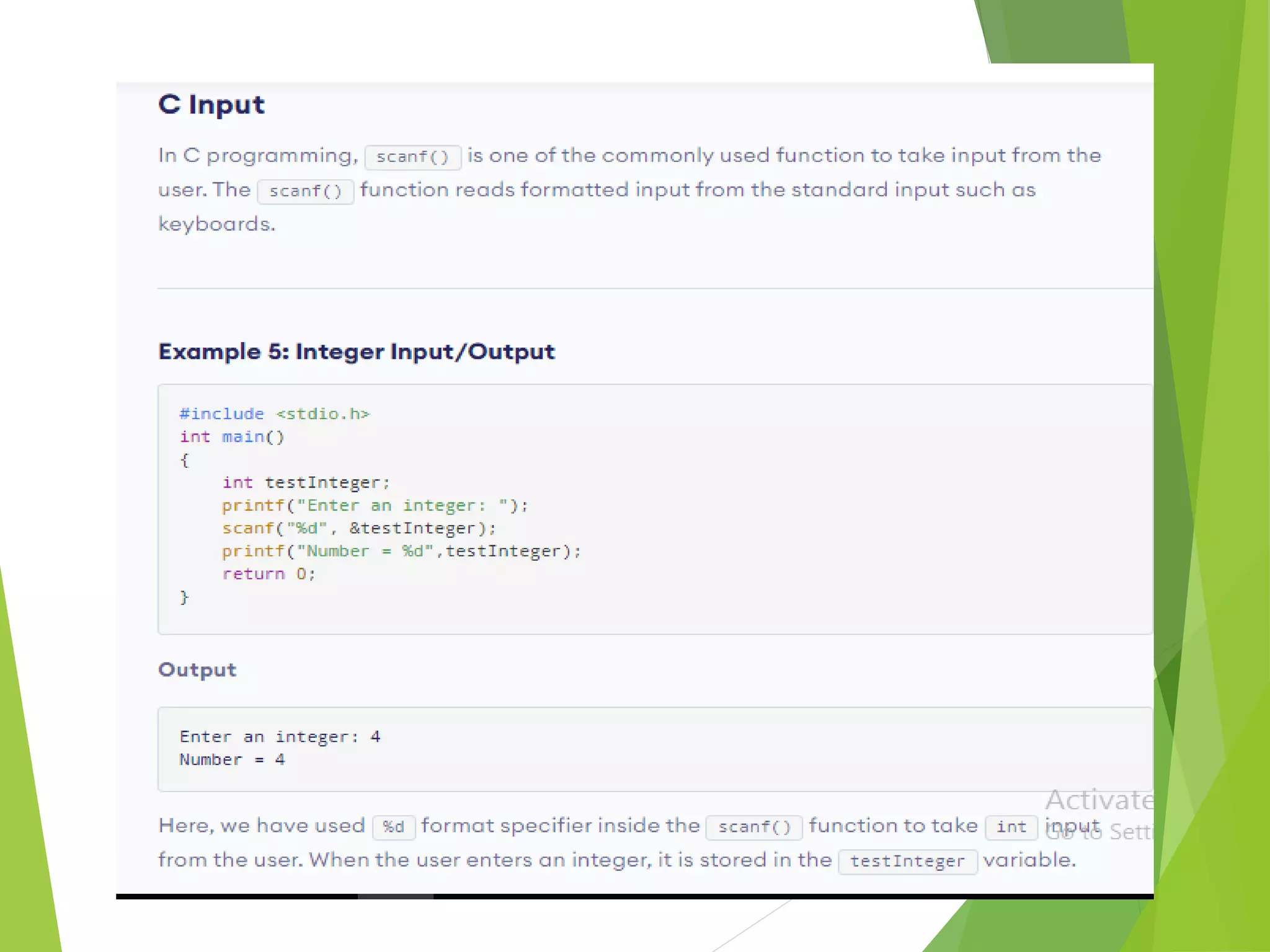Click the 'return 0;' code line
This screenshot has width=1270, height=952.
(269, 574)
